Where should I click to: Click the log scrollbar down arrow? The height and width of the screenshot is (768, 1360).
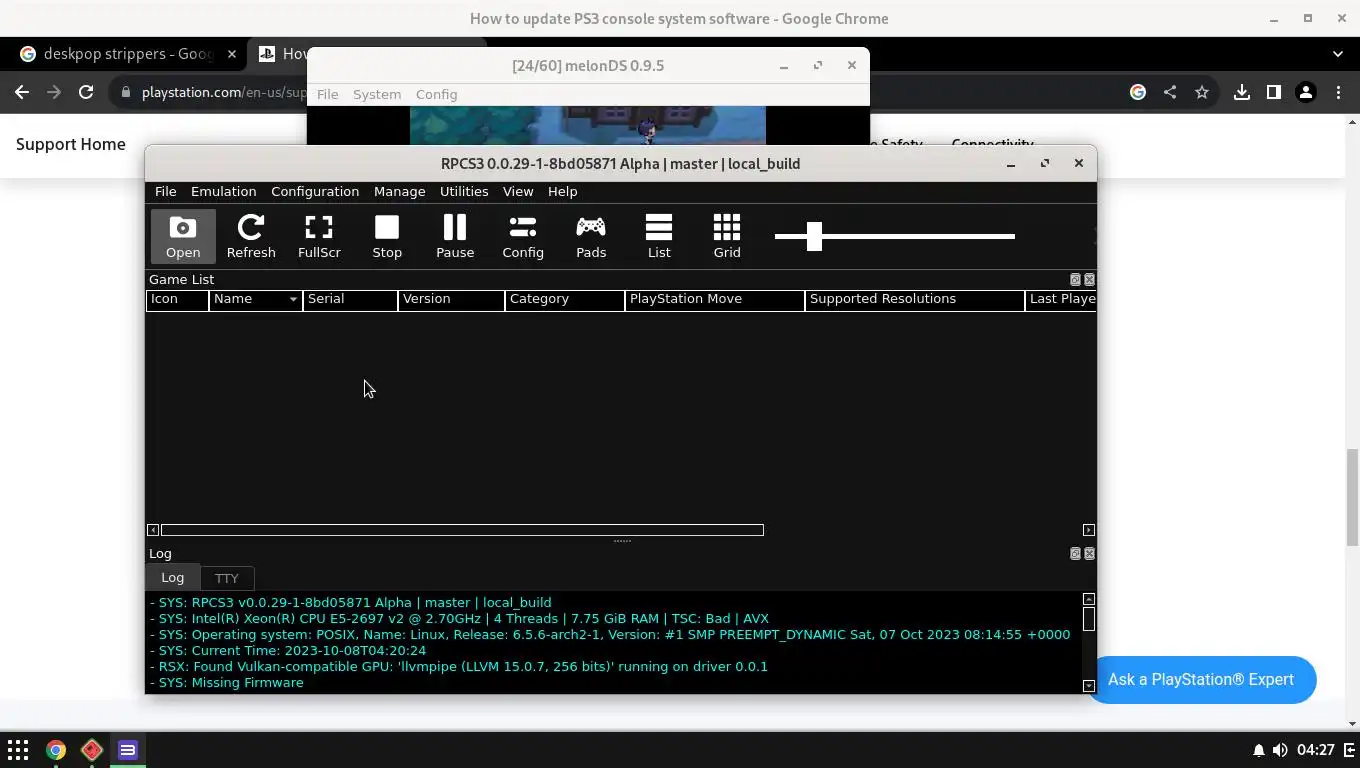click(1089, 686)
